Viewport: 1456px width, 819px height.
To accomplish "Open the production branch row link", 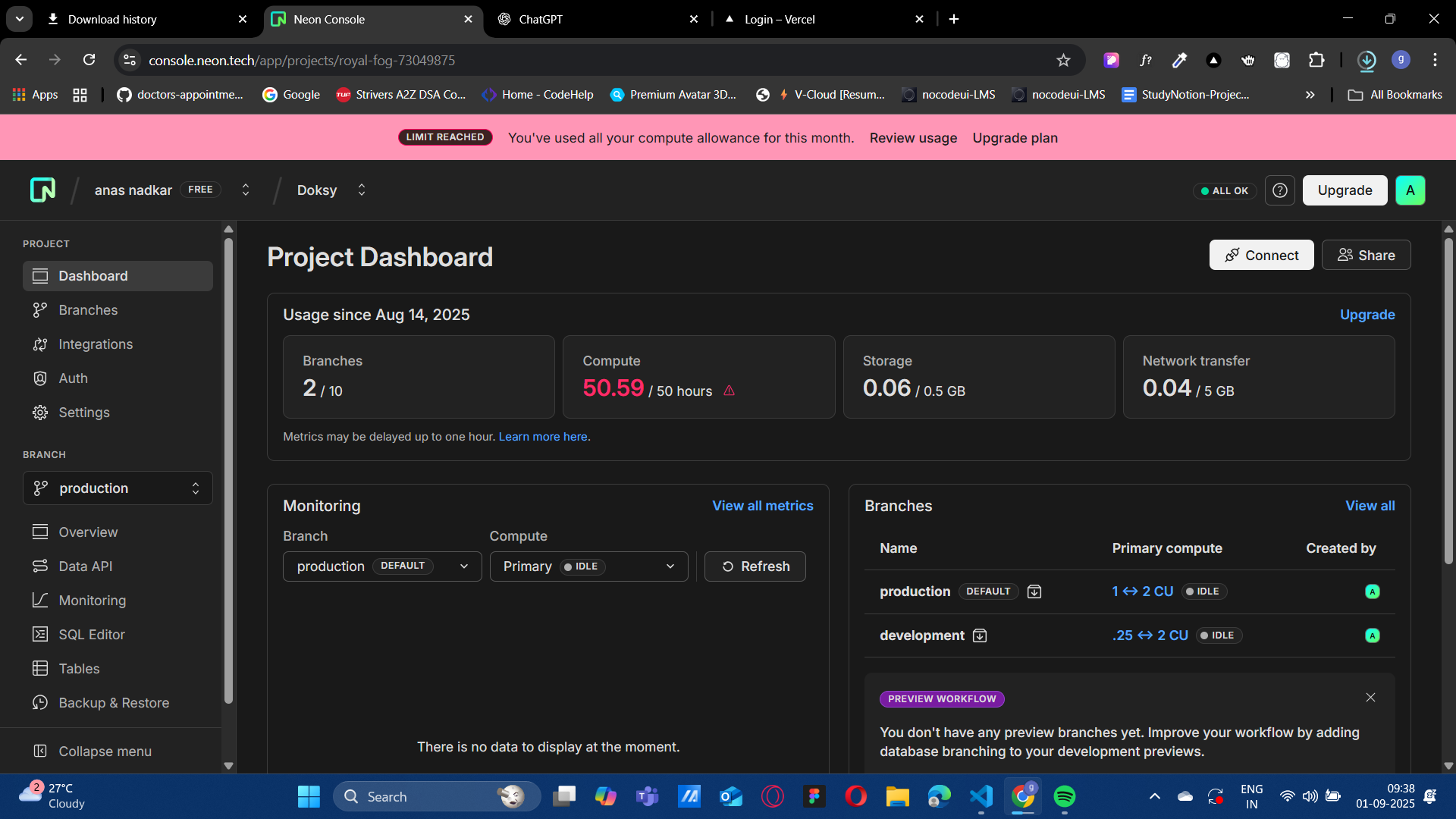I will [x=915, y=591].
